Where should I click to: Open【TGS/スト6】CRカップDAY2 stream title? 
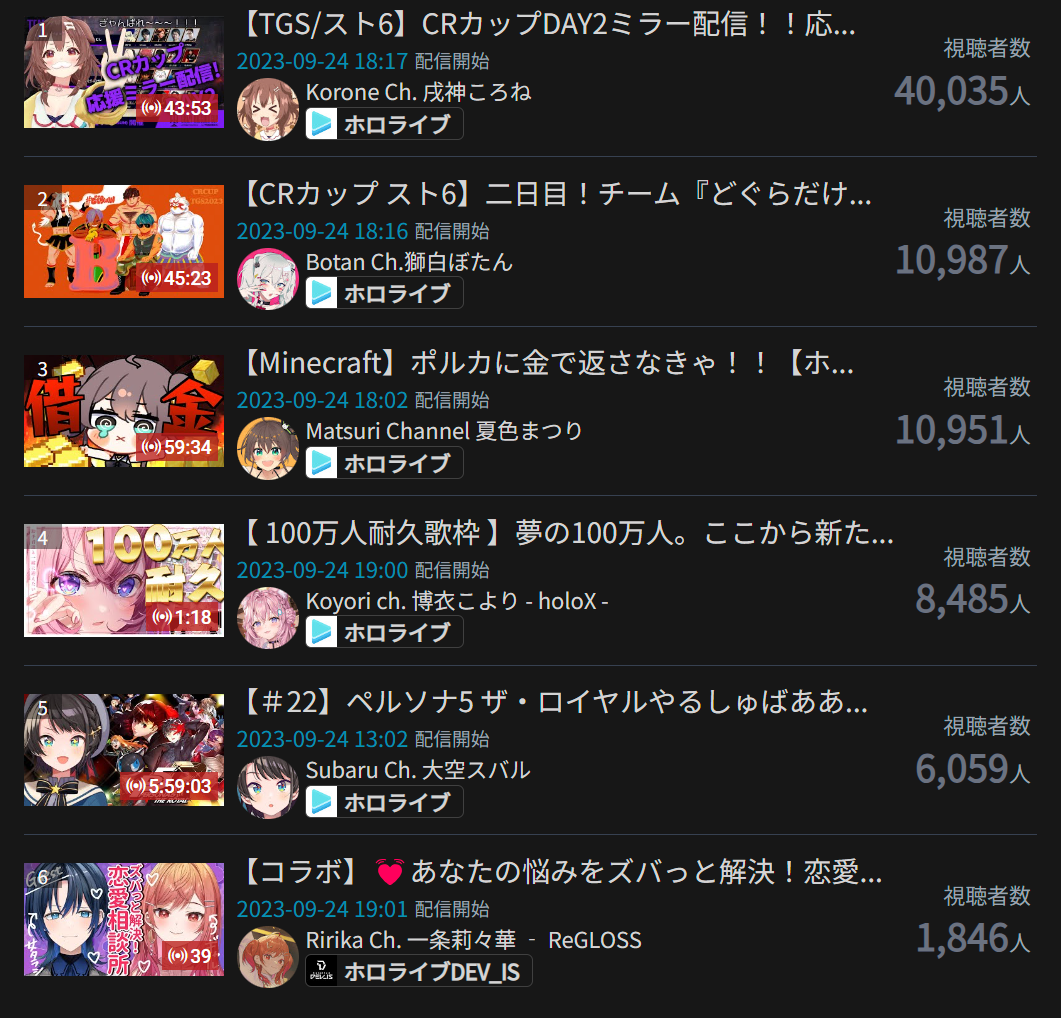tap(547, 25)
